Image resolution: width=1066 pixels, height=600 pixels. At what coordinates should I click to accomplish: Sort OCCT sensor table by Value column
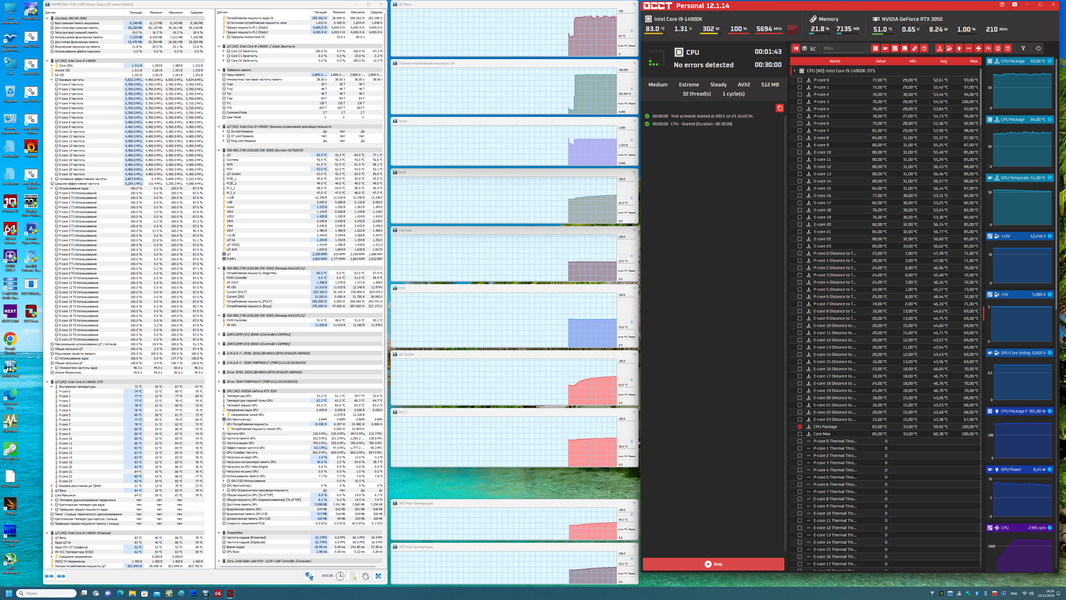click(880, 61)
